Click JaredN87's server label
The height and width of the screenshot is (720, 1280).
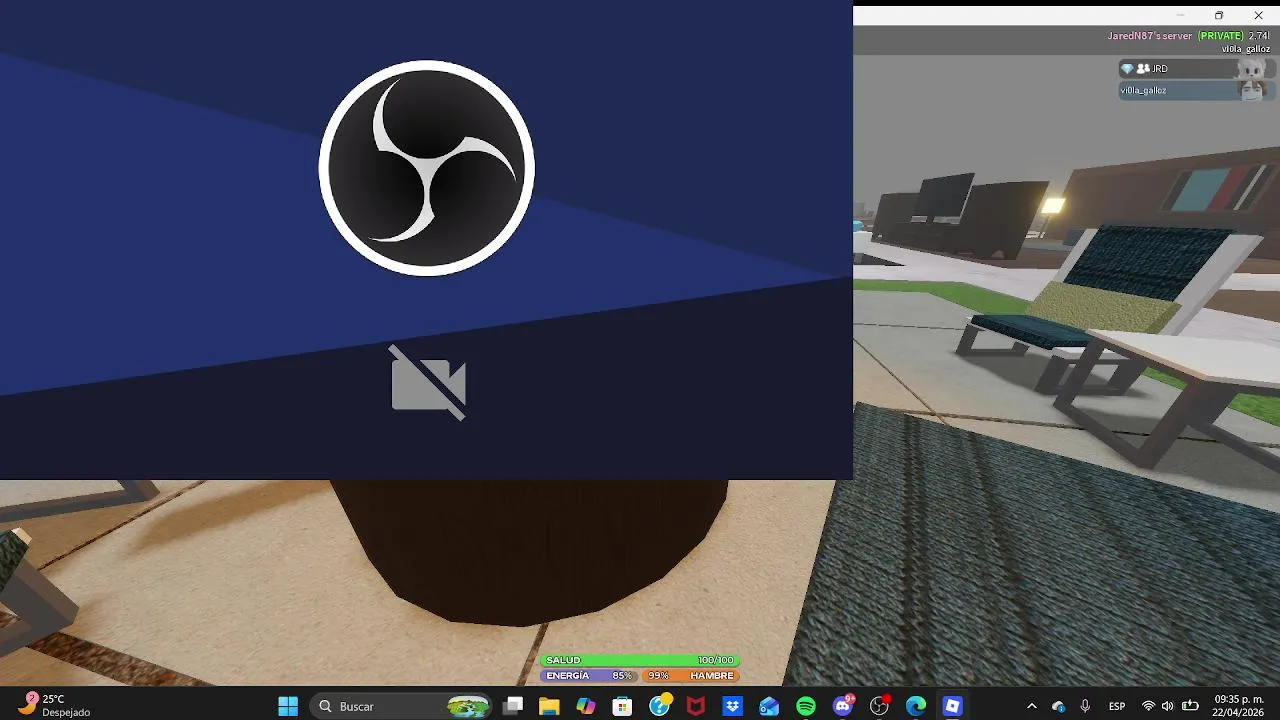coord(1149,36)
